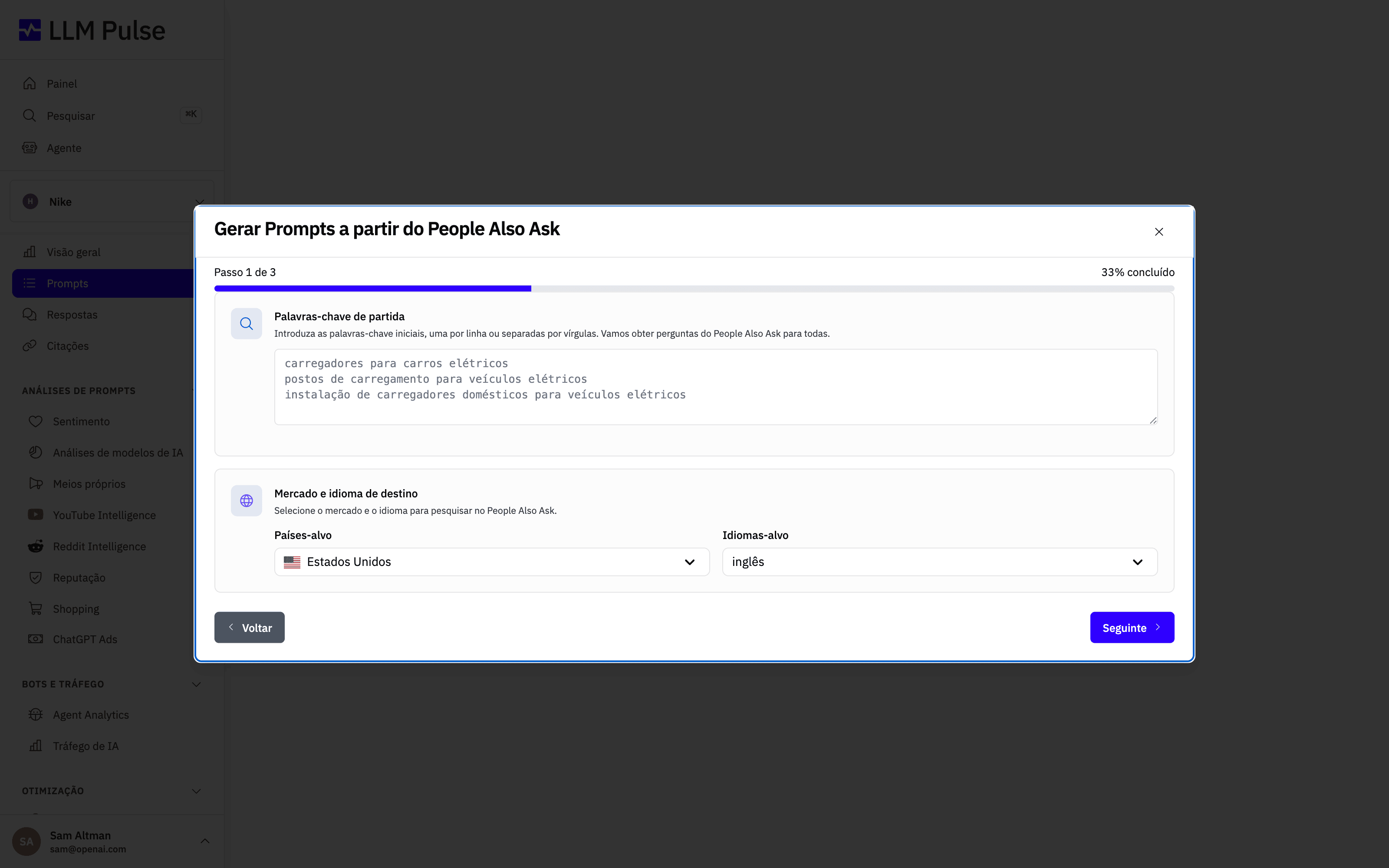
Task: Open the Idiomas-alvo dropdown
Action: tap(940, 562)
